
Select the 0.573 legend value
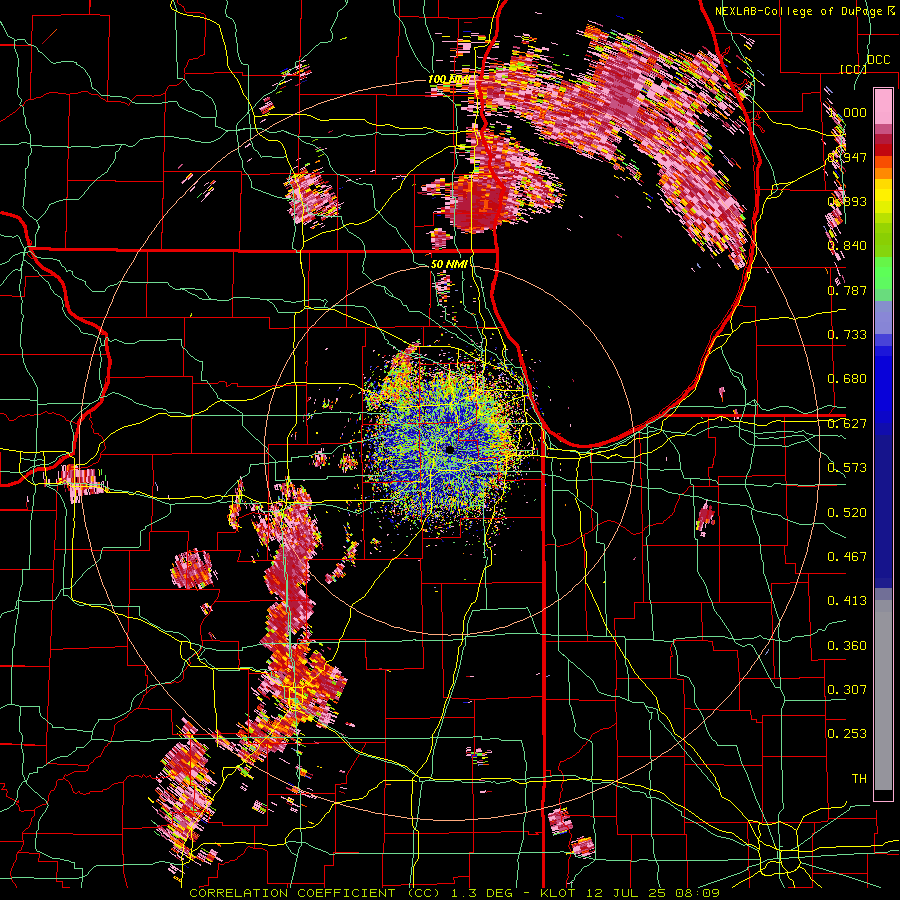[847, 468]
